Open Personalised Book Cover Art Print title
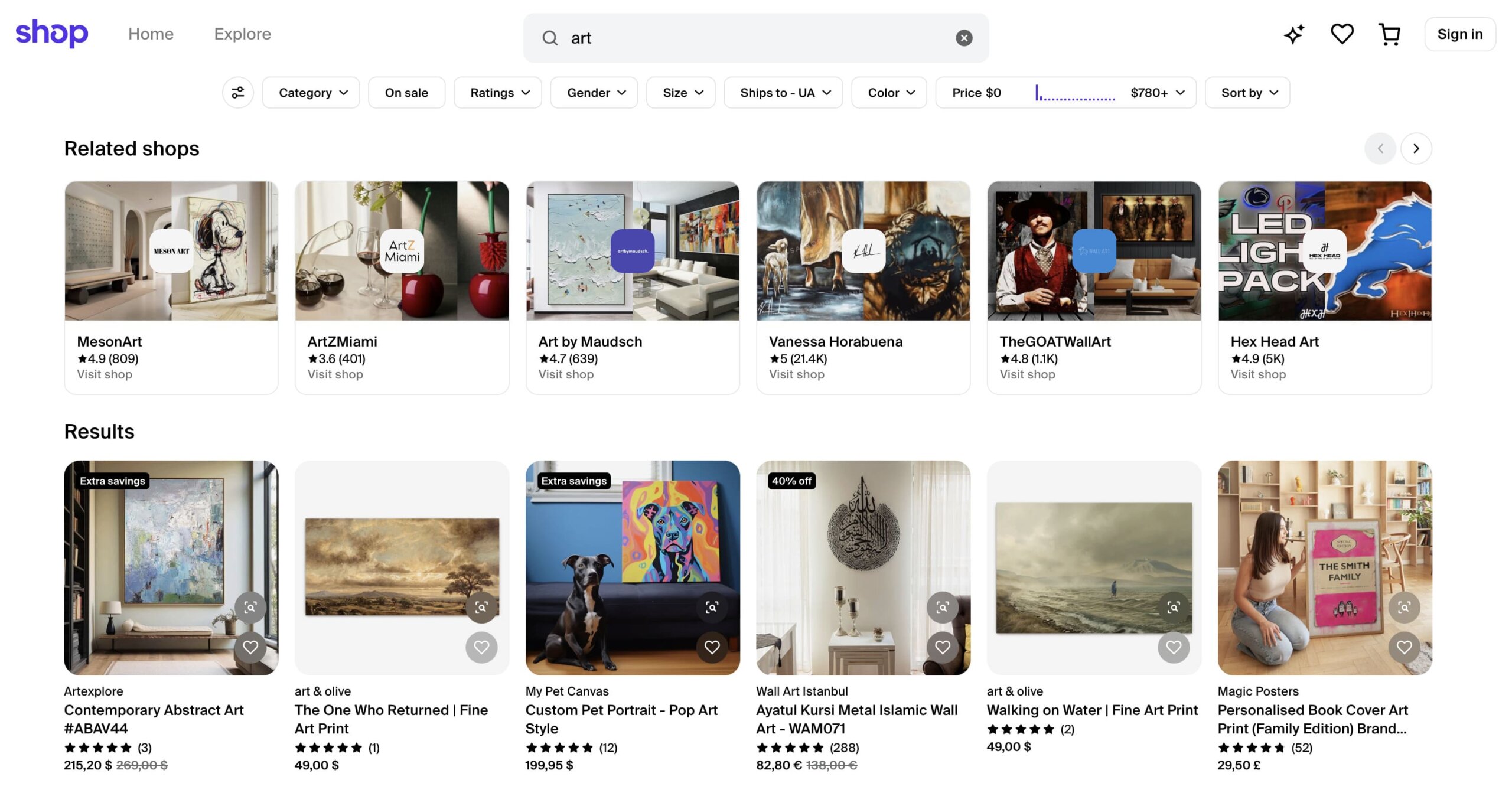 [1312, 719]
